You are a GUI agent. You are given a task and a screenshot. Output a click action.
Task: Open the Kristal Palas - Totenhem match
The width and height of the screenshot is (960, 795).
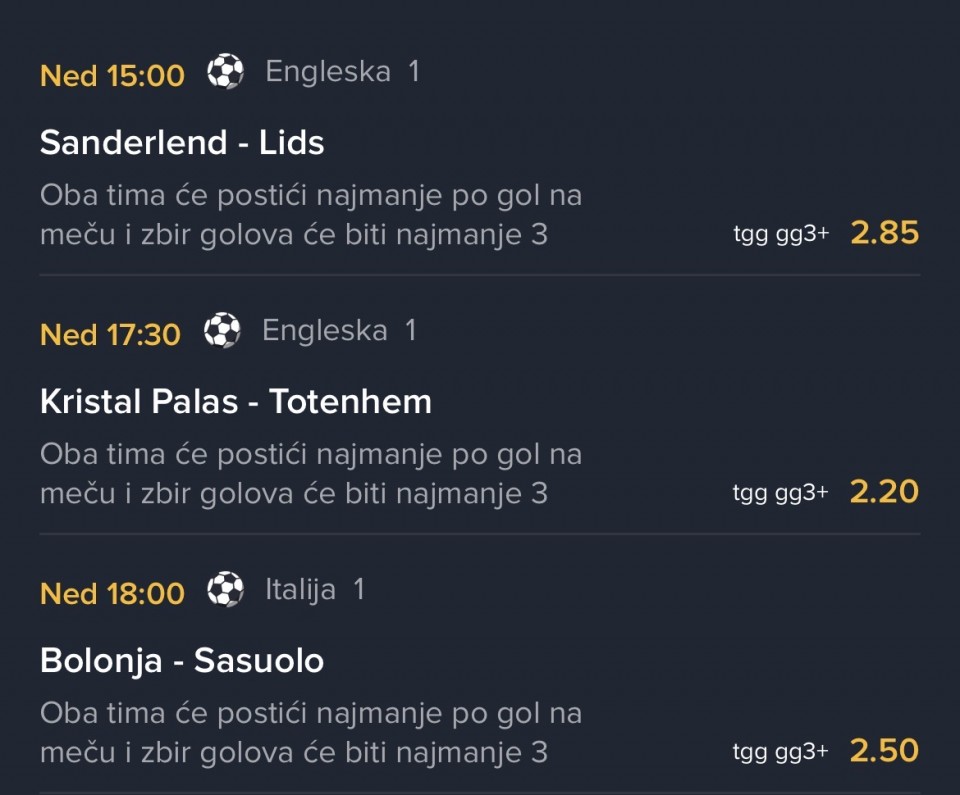point(236,402)
